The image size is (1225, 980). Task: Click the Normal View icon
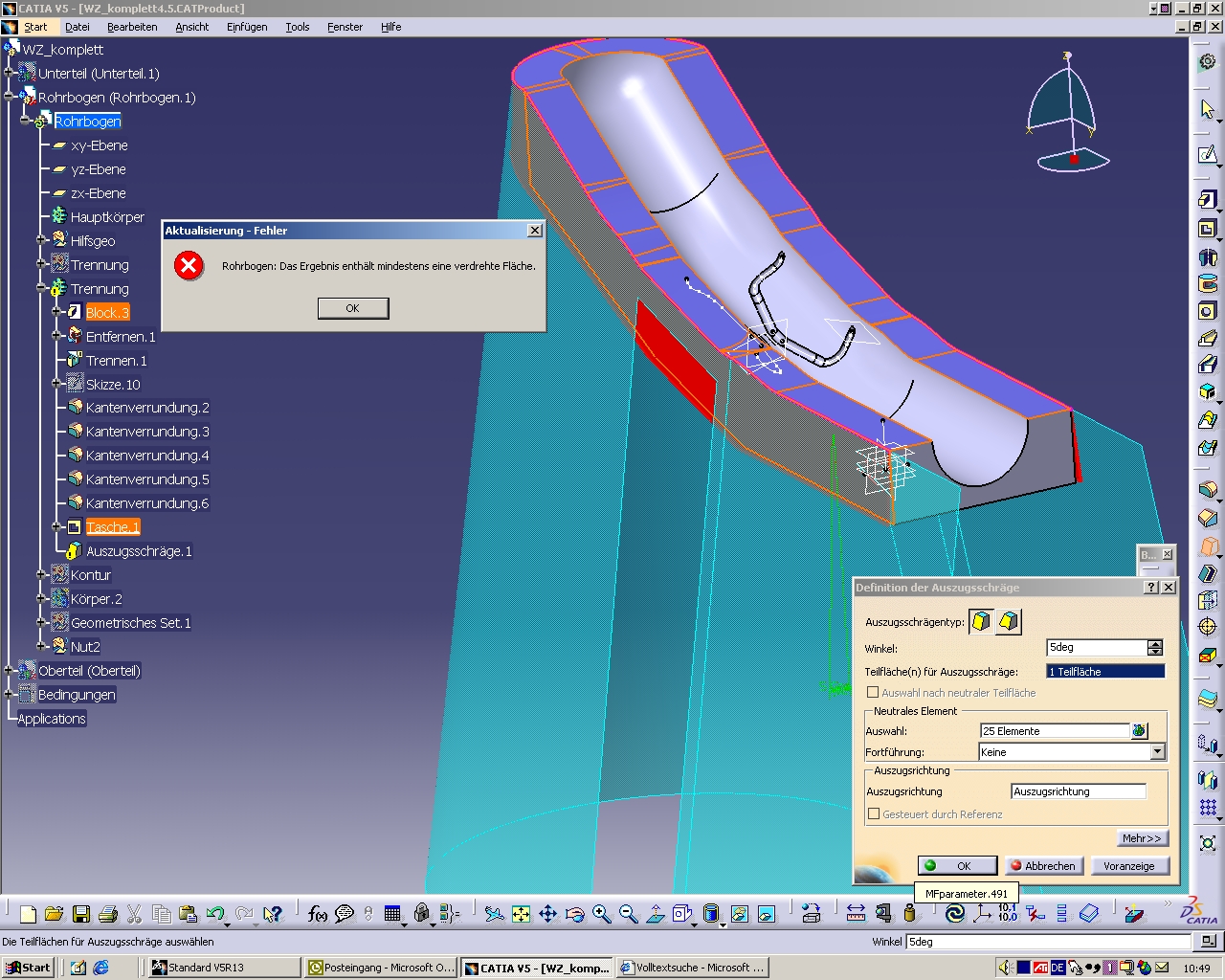tap(655, 914)
